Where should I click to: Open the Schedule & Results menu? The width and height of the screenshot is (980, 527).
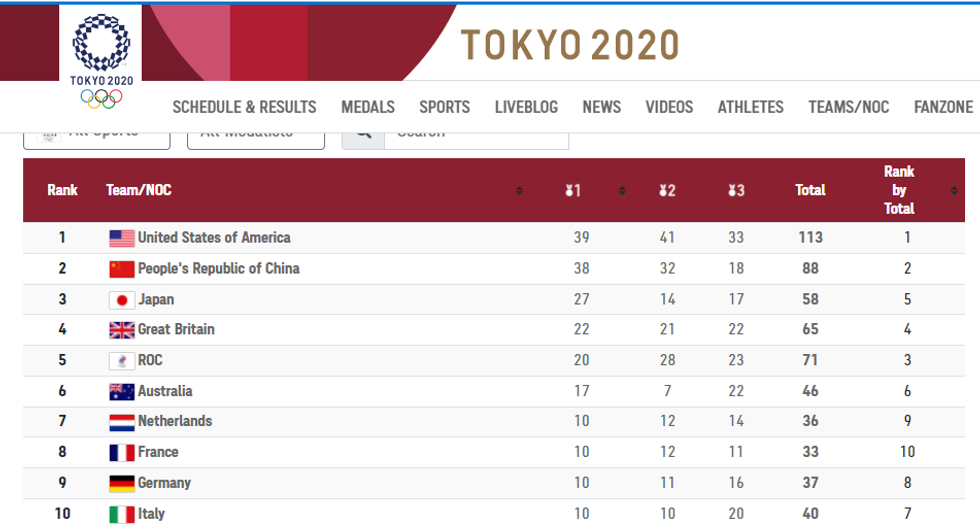coord(244,107)
